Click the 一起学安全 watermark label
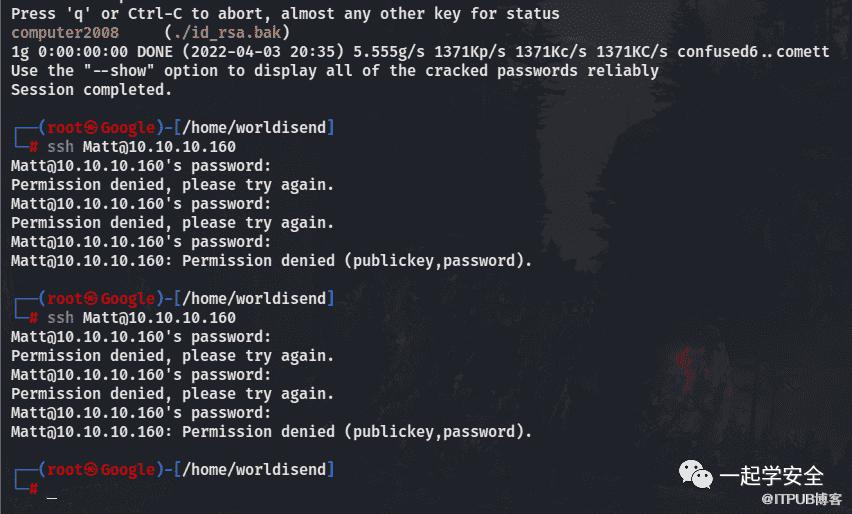This screenshot has width=852, height=514. [772, 476]
